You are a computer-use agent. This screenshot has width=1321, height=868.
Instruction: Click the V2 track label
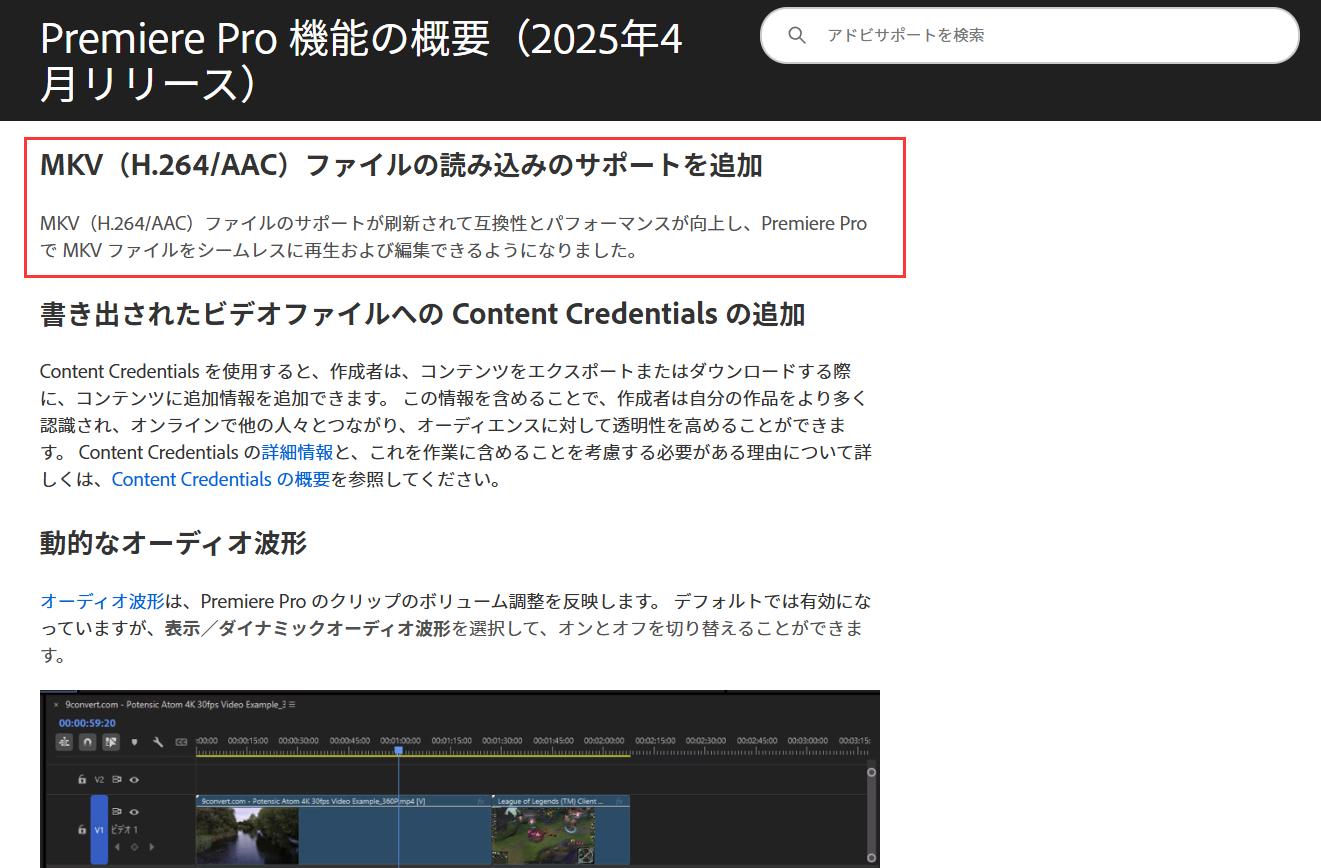point(99,779)
